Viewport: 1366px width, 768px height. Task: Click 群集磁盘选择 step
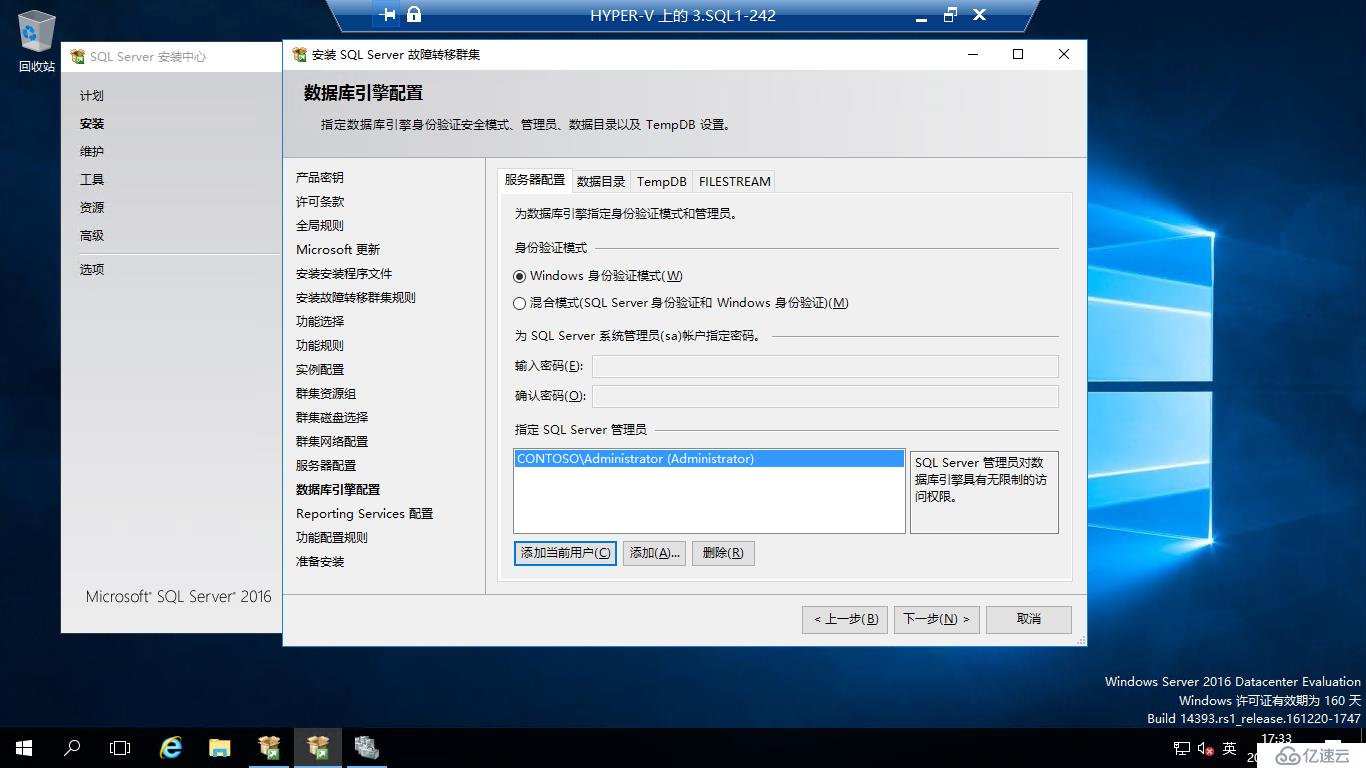pos(332,418)
